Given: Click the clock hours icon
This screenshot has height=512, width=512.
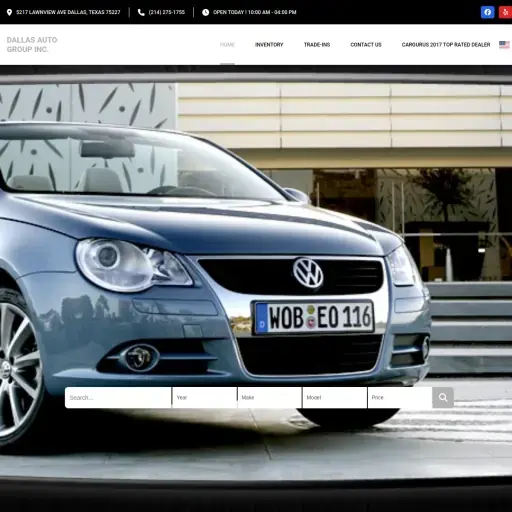Looking at the screenshot, I should point(206,12).
